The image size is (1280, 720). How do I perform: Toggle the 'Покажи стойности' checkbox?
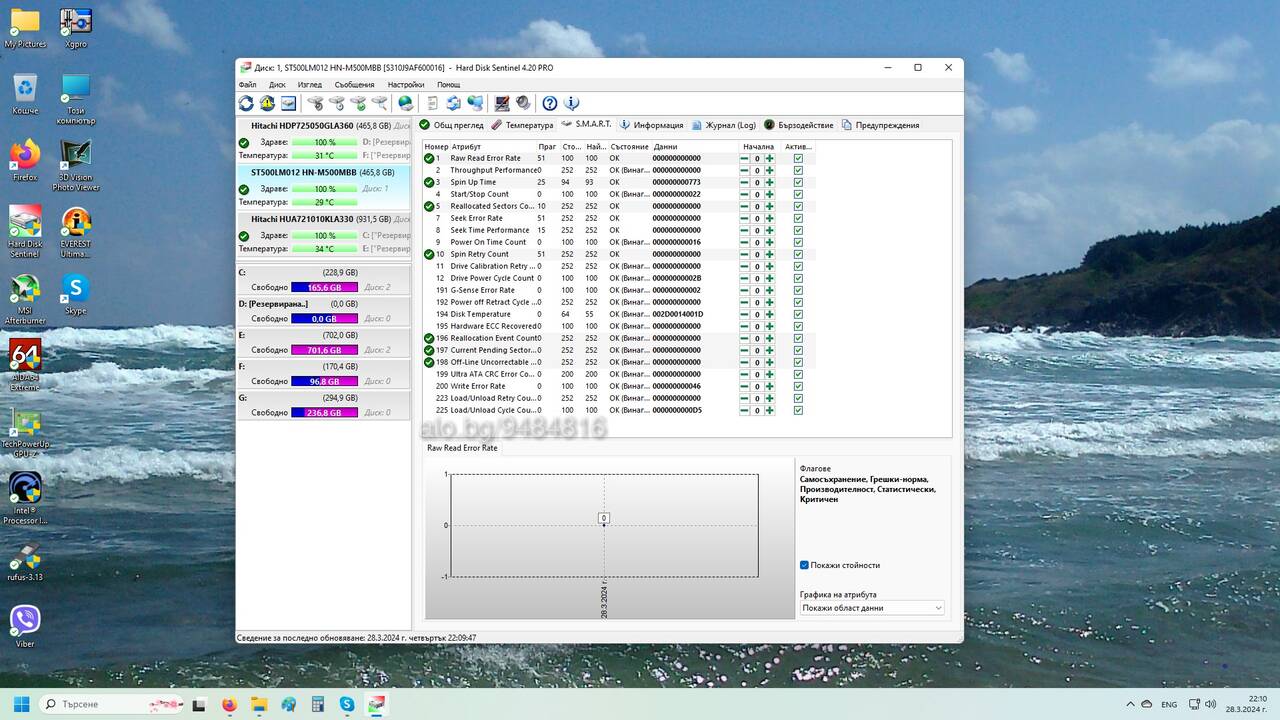click(x=804, y=565)
